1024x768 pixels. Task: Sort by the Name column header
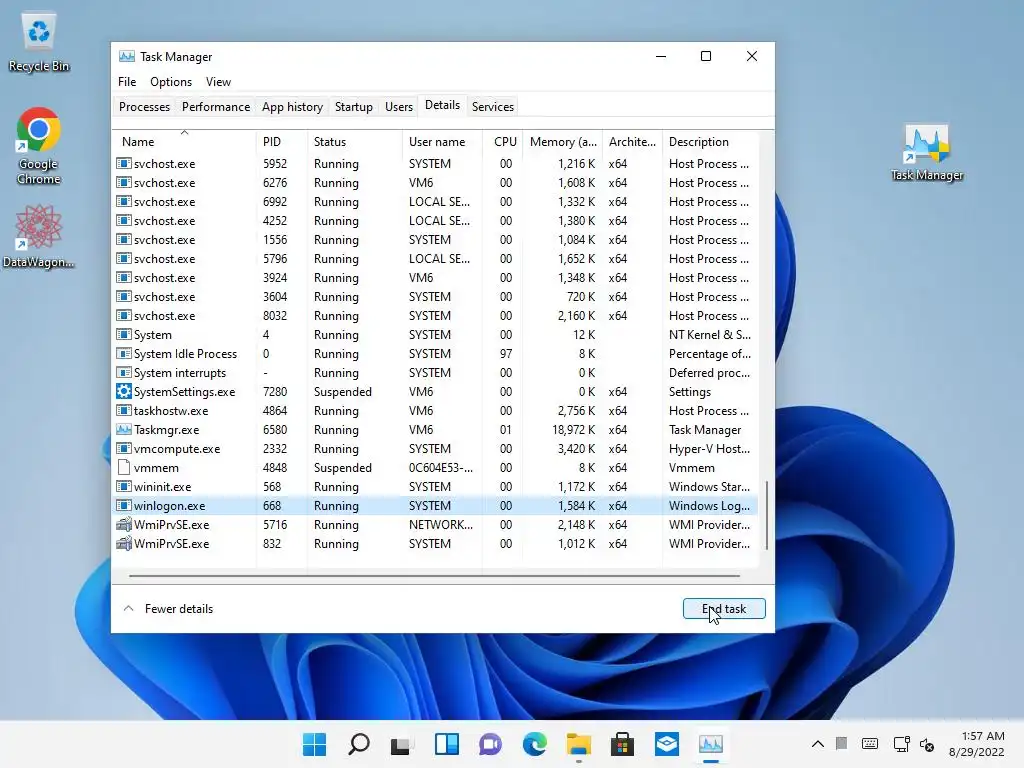(184, 142)
